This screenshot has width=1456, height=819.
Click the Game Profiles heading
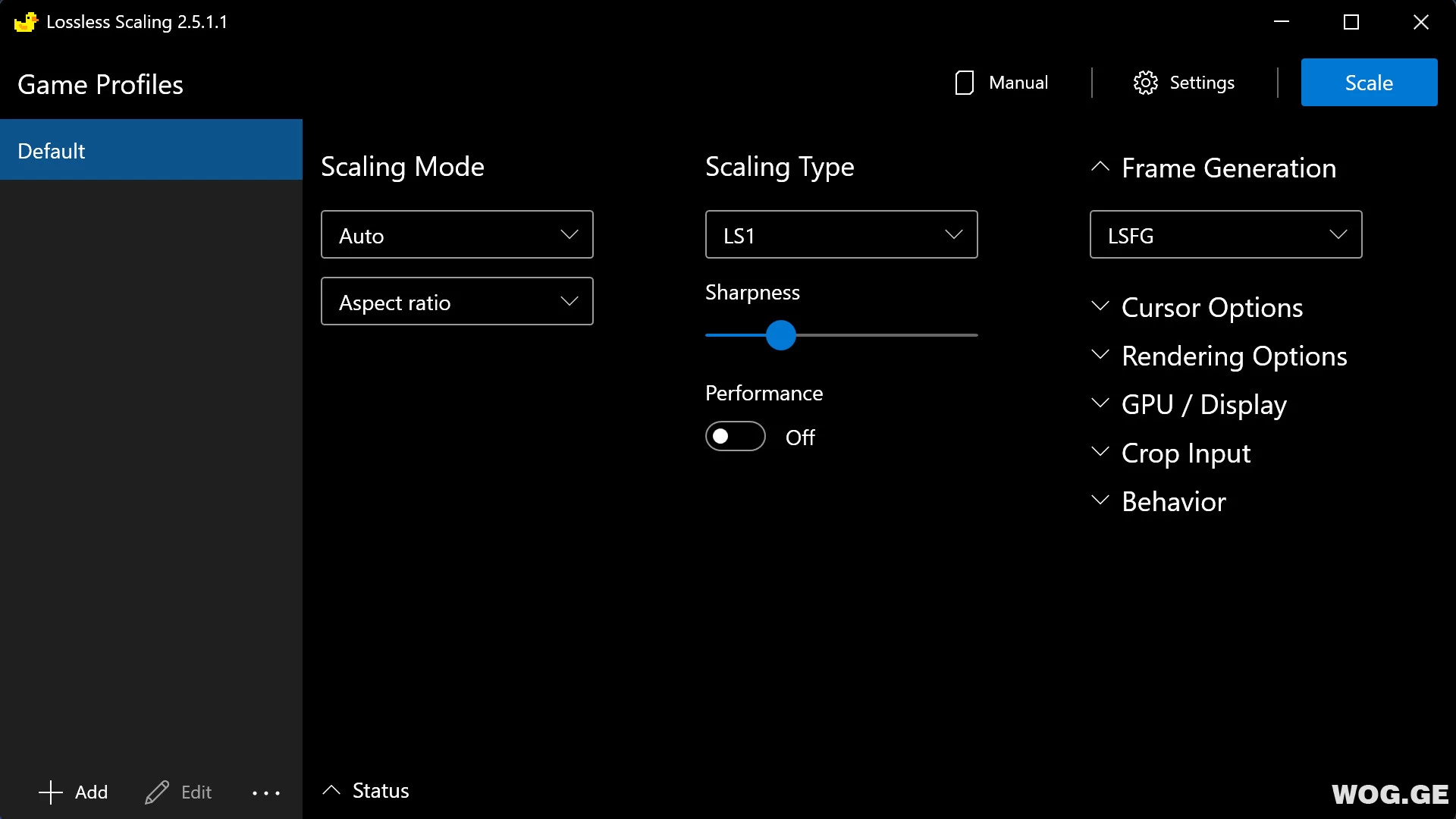click(100, 84)
